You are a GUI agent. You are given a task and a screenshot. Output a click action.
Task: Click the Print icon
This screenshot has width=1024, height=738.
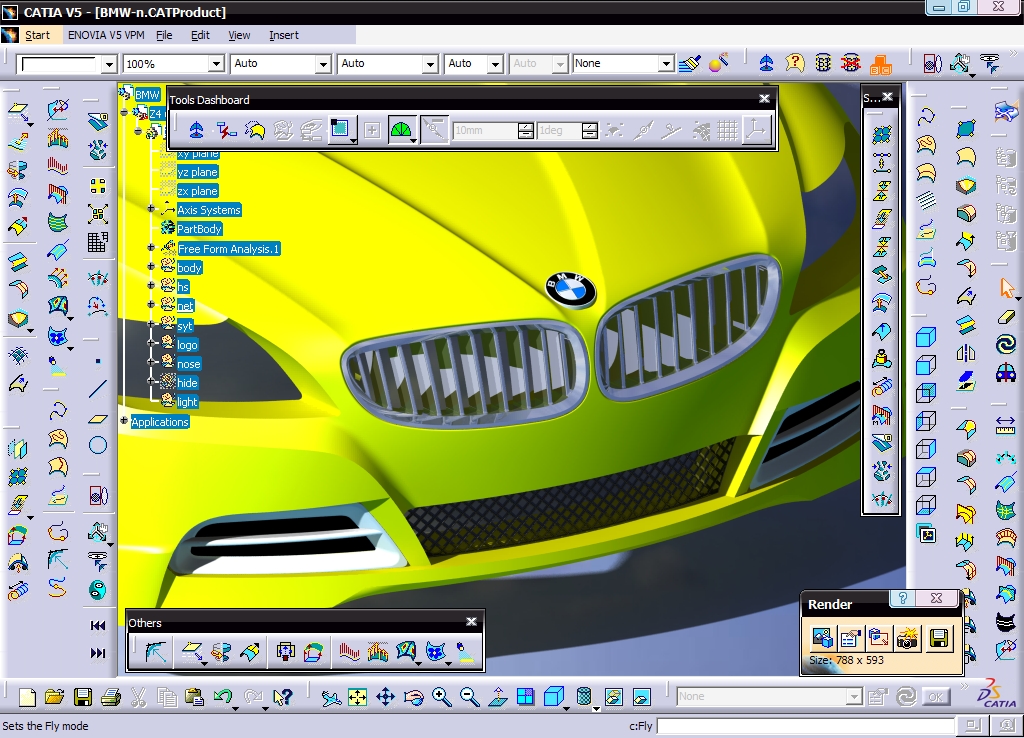(x=110, y=697)
